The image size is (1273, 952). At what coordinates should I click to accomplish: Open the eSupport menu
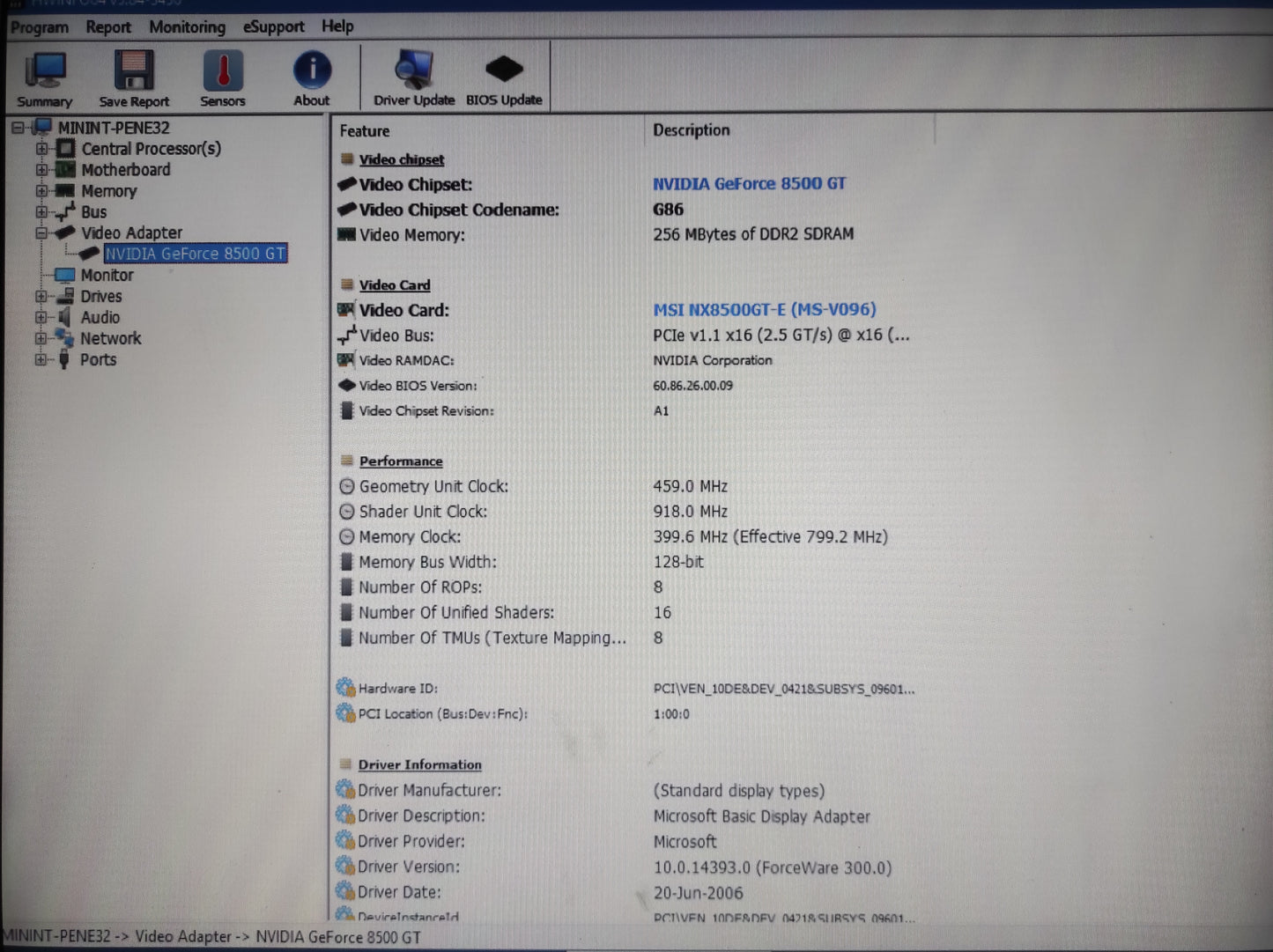(x=273, y=26)
